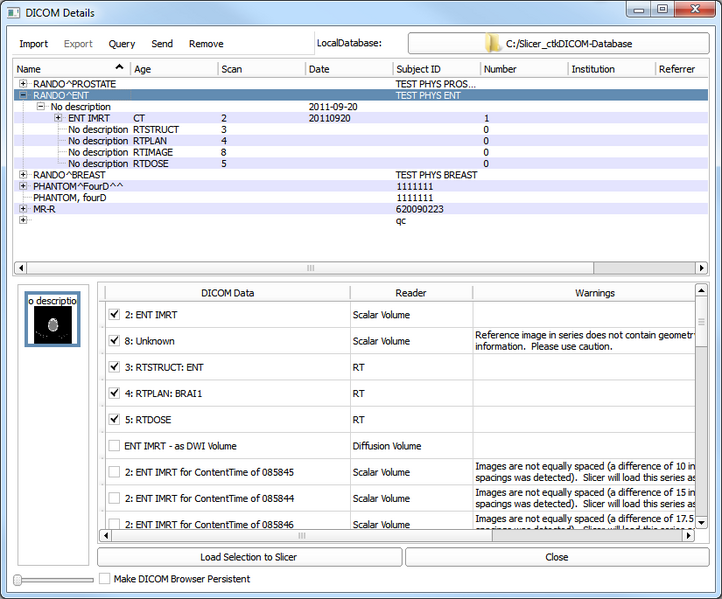Expand the MR-R patient entry

coord(23,209)
